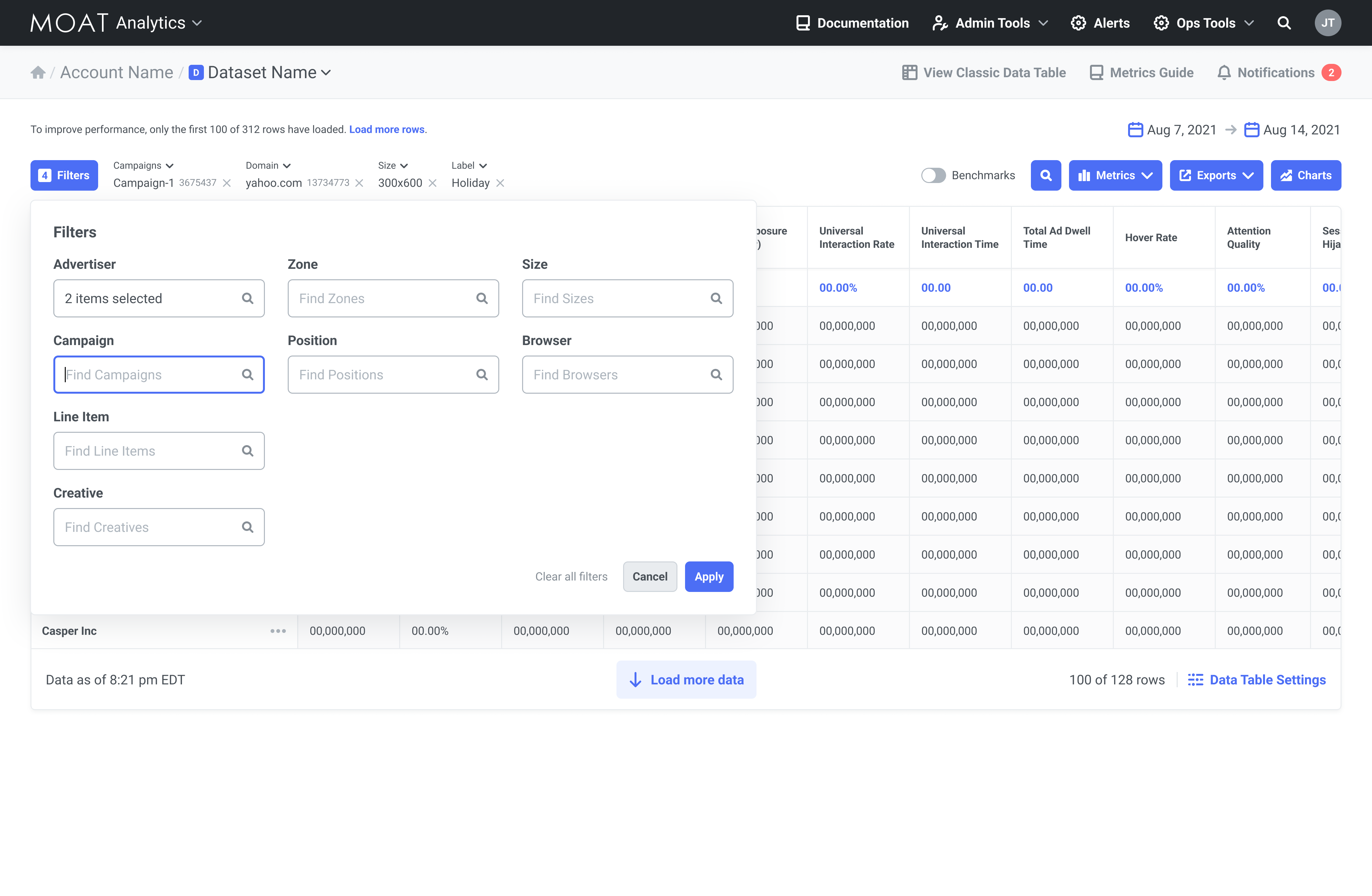Expand the Exports dropdown

coord(1216,175)
